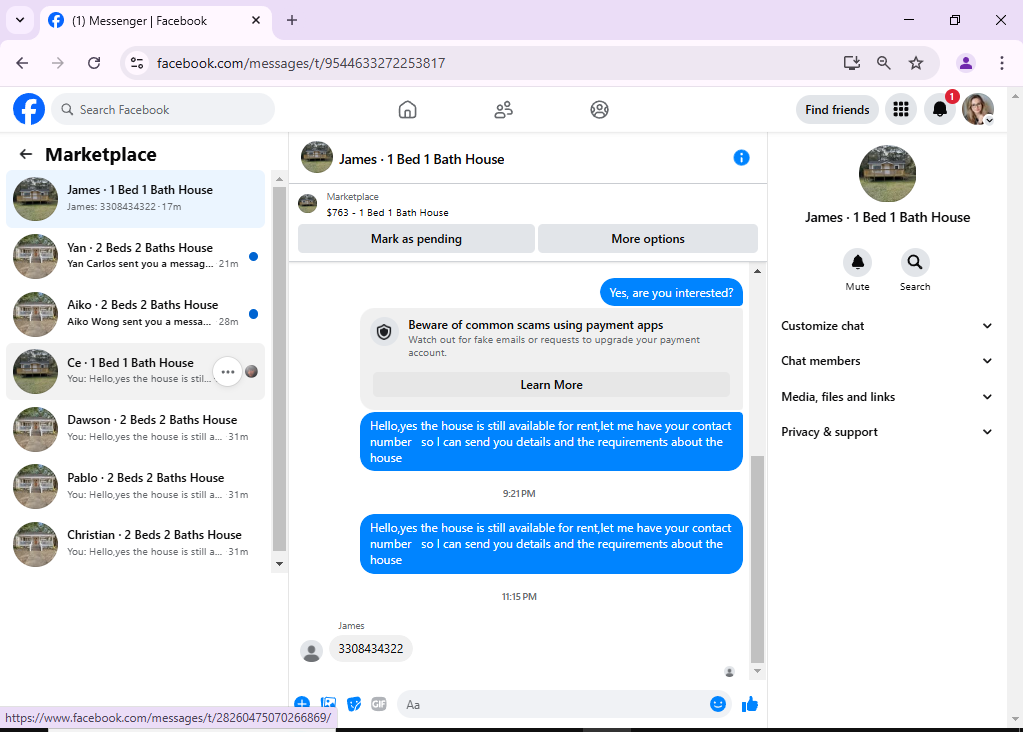
Task: Click browser reload button
Action: click(x=94, y=63)
